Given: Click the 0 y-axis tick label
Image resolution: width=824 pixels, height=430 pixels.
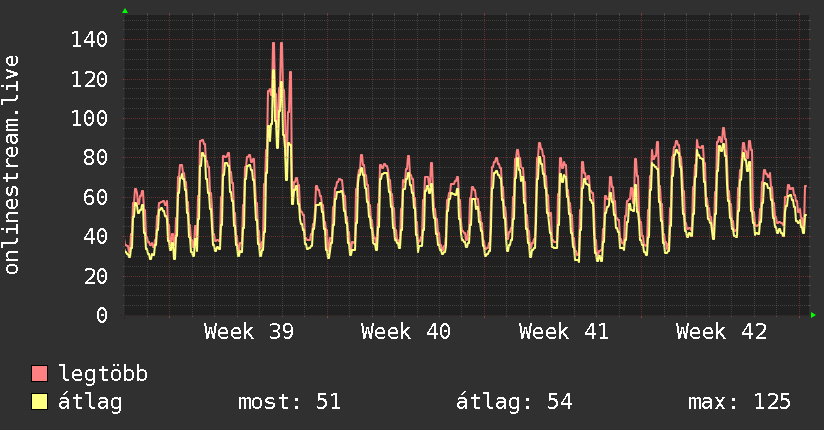Looking at the screenshot, I should click(102, 315).
